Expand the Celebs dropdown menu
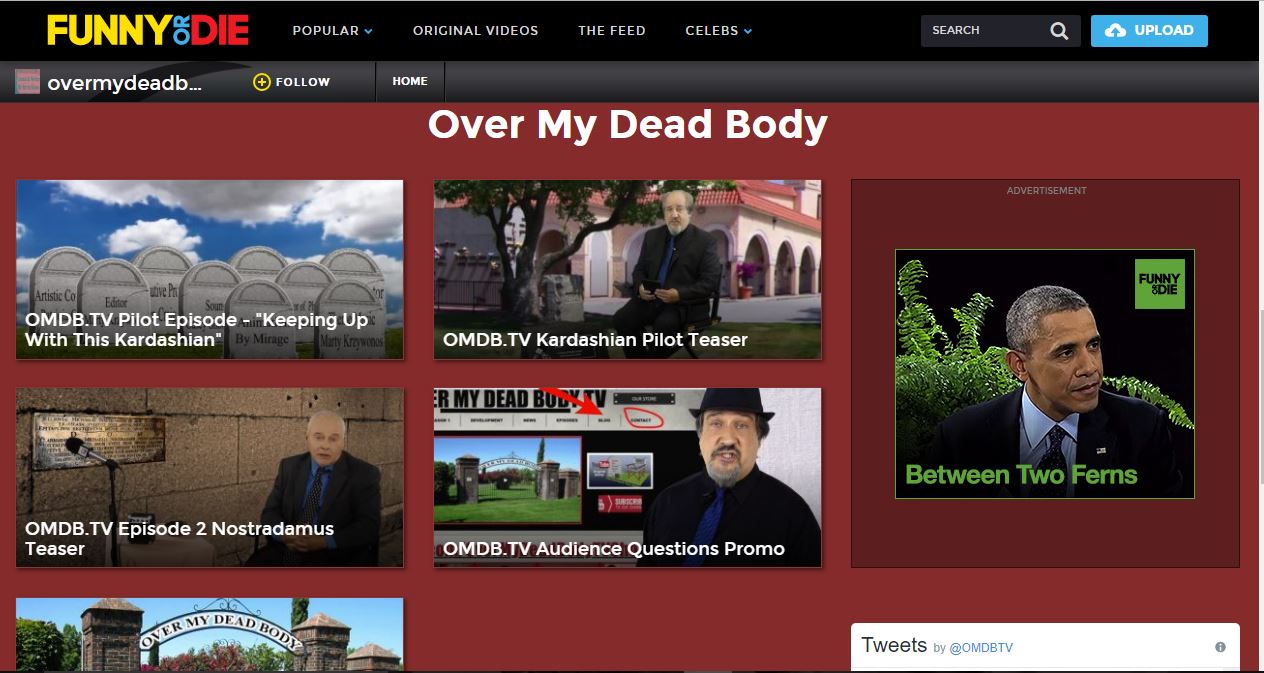The width and height of the screenshot is (1264, 673). (718, 31)
